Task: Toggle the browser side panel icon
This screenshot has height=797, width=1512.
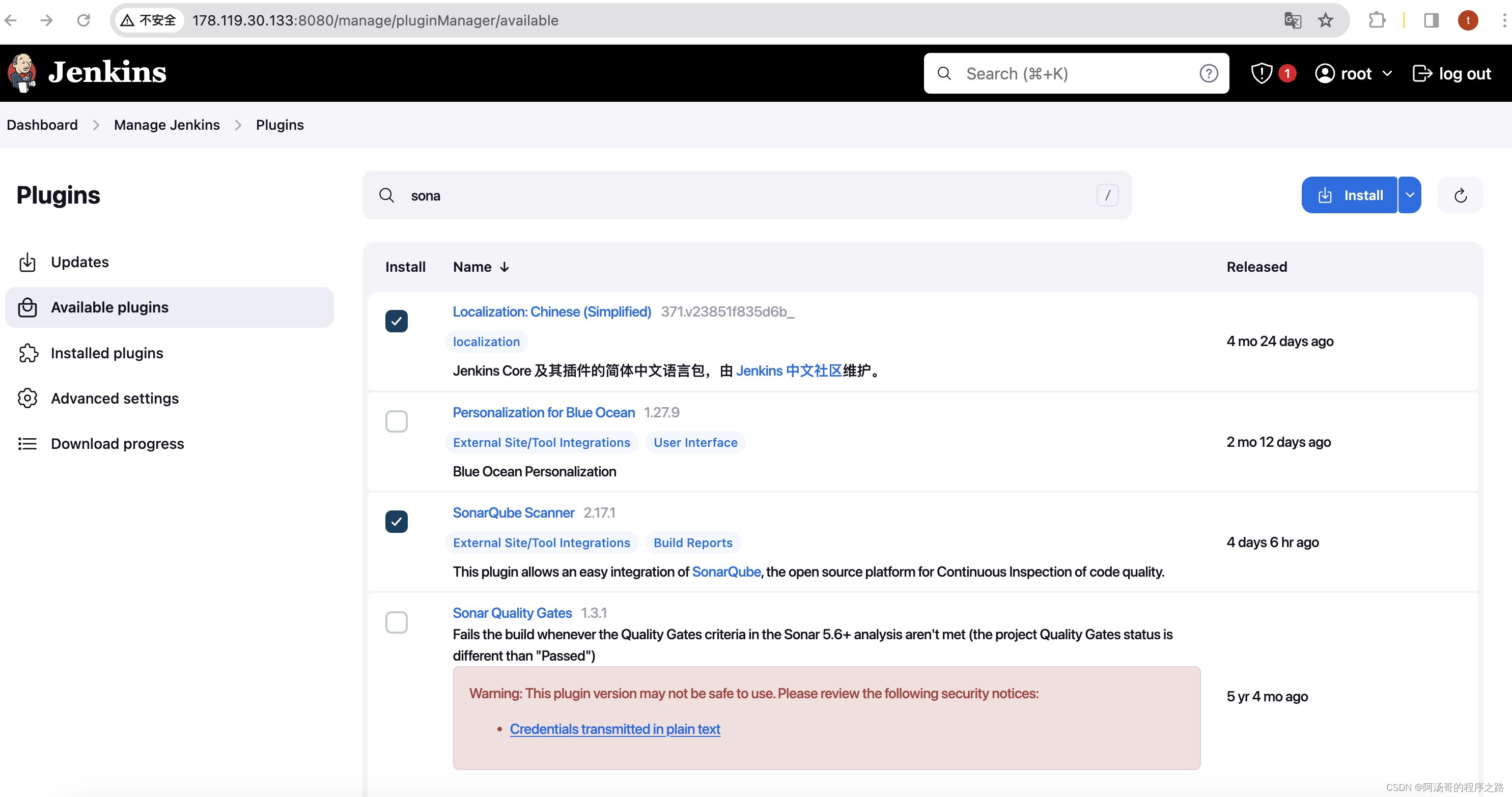Action: [1431, 20]
